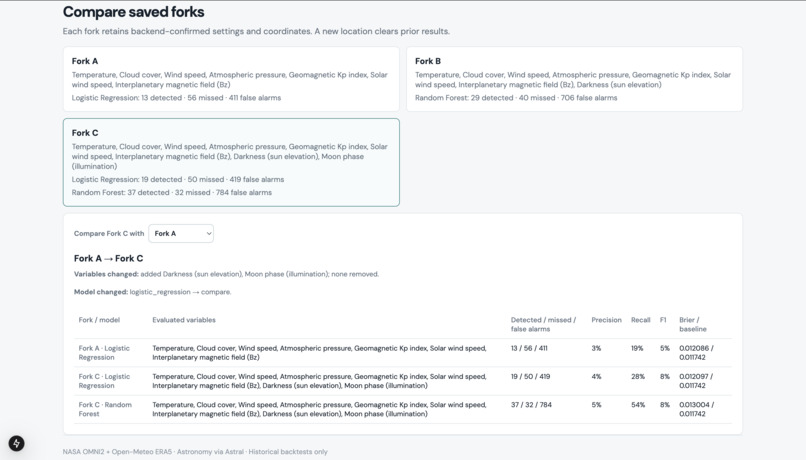Viewport: 806px width, 460px height.
Task: Click the '0.013004 / 0.011742' Brier cell
Action: point(697,409)
